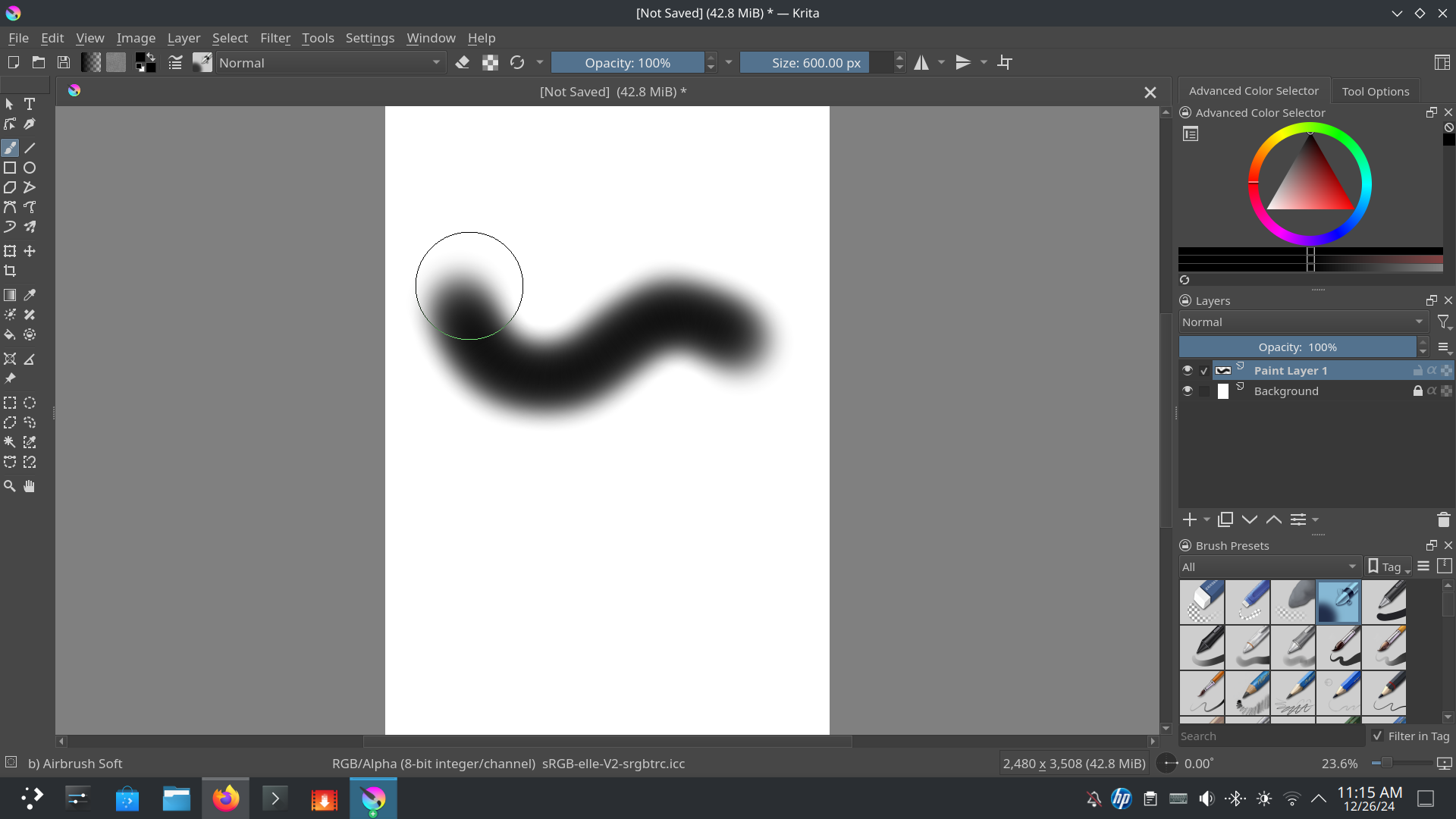
Task: Open the Filter menu
Action: 275,38
